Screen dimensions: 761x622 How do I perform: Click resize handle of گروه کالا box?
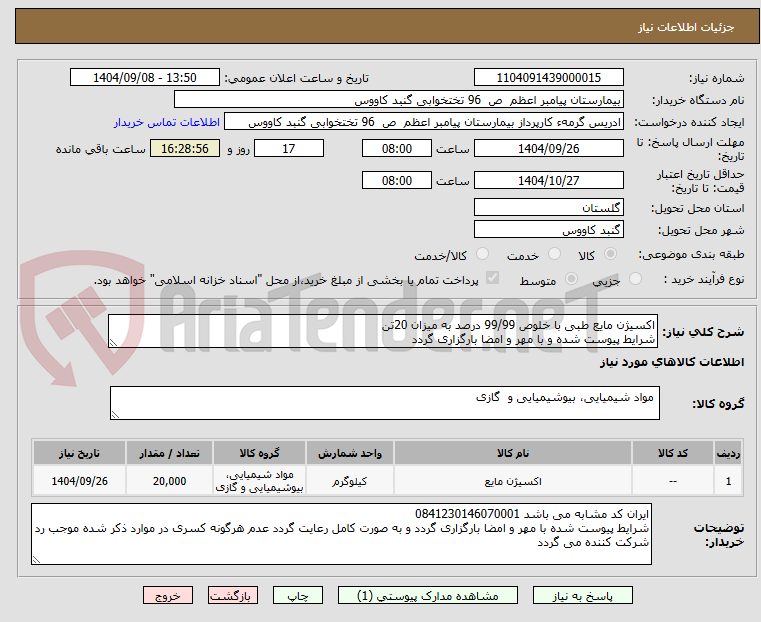pos(116,414)
